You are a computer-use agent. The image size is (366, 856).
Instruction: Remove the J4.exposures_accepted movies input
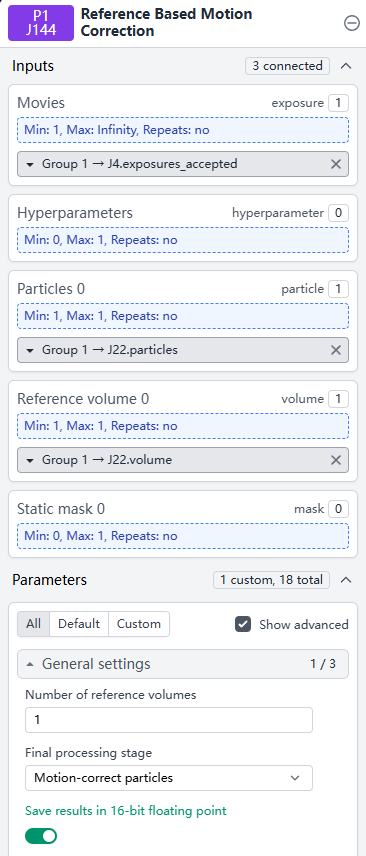[336, 164]
